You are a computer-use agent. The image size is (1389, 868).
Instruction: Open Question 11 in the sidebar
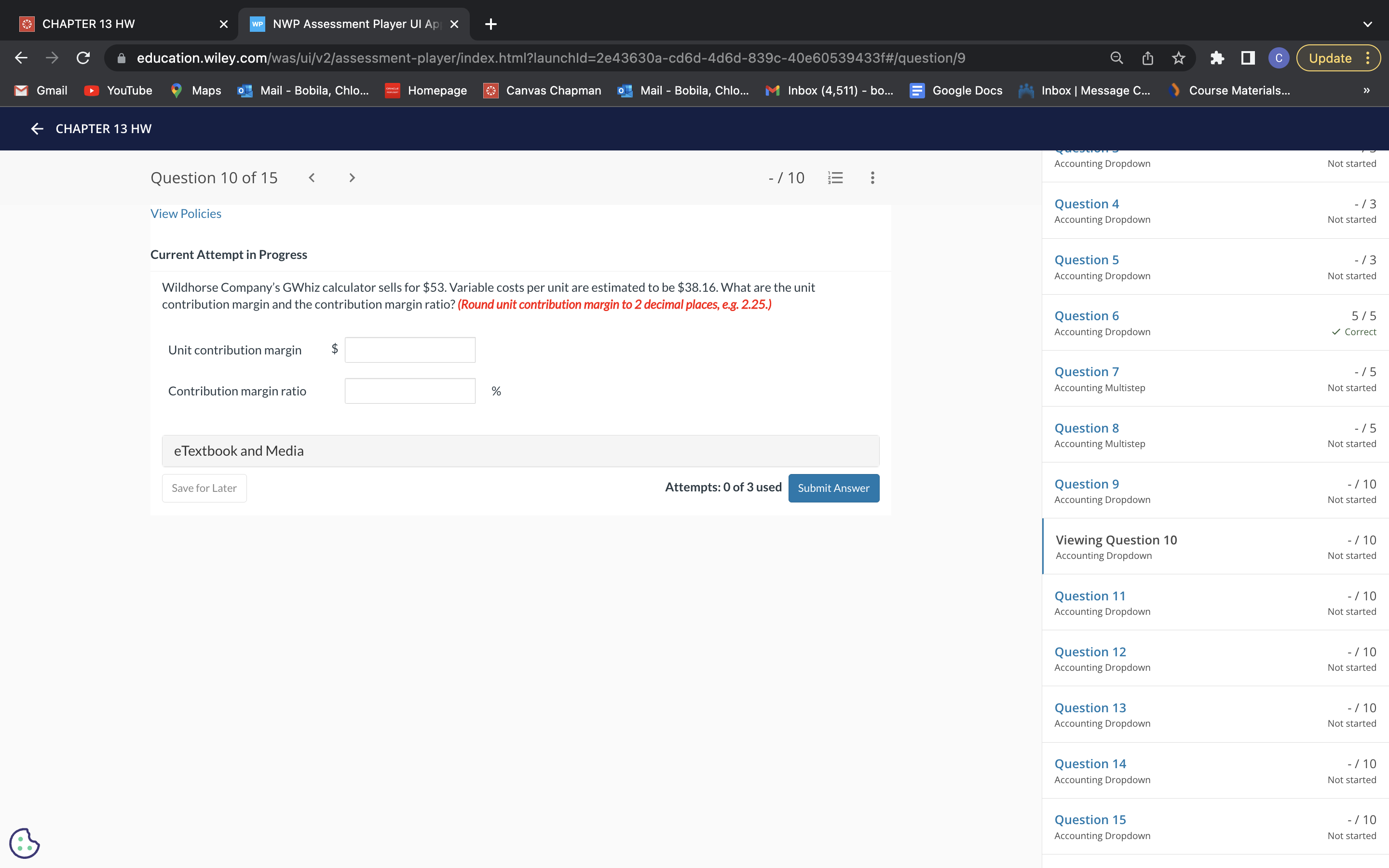1089,596
